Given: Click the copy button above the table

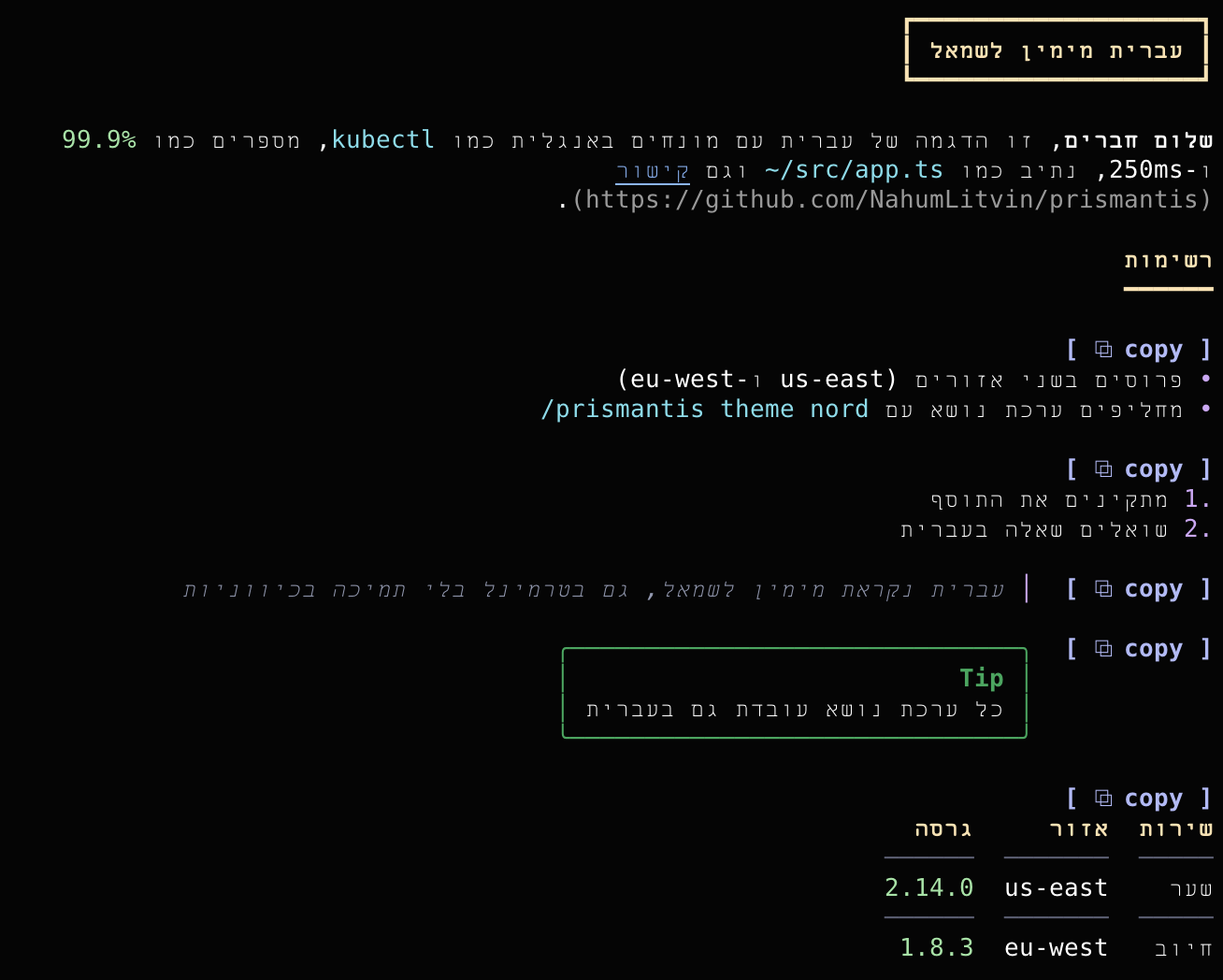Looking at the screenshot, I should [1139, 799].
